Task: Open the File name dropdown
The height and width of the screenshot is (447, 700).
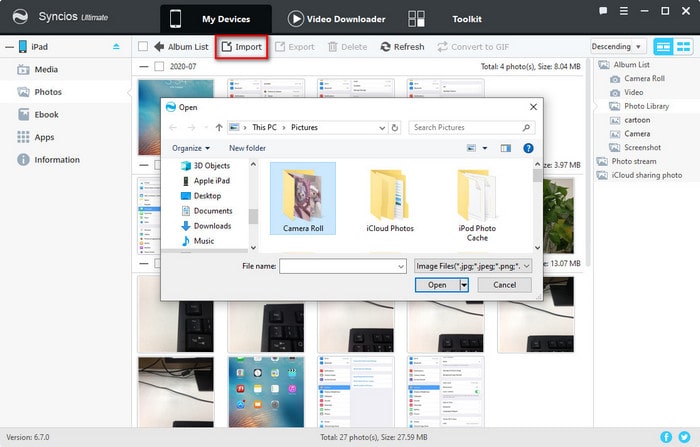Action: pyautogui.click(x=400, y=266)
